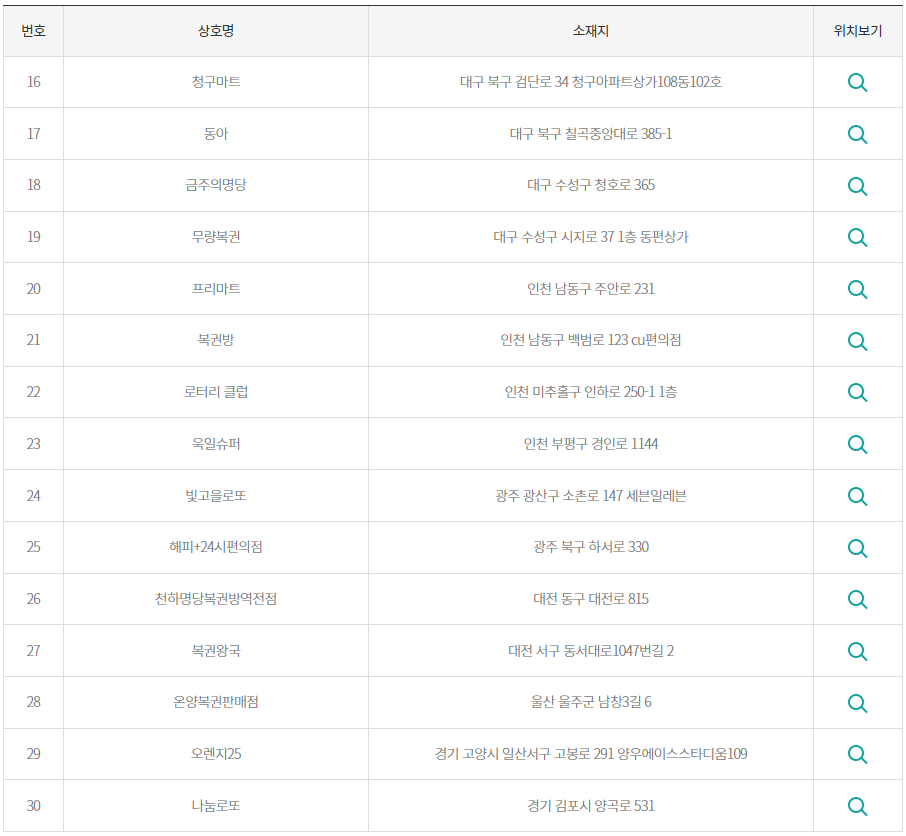
Task: Click row number 30
Action: pos(34,805)
